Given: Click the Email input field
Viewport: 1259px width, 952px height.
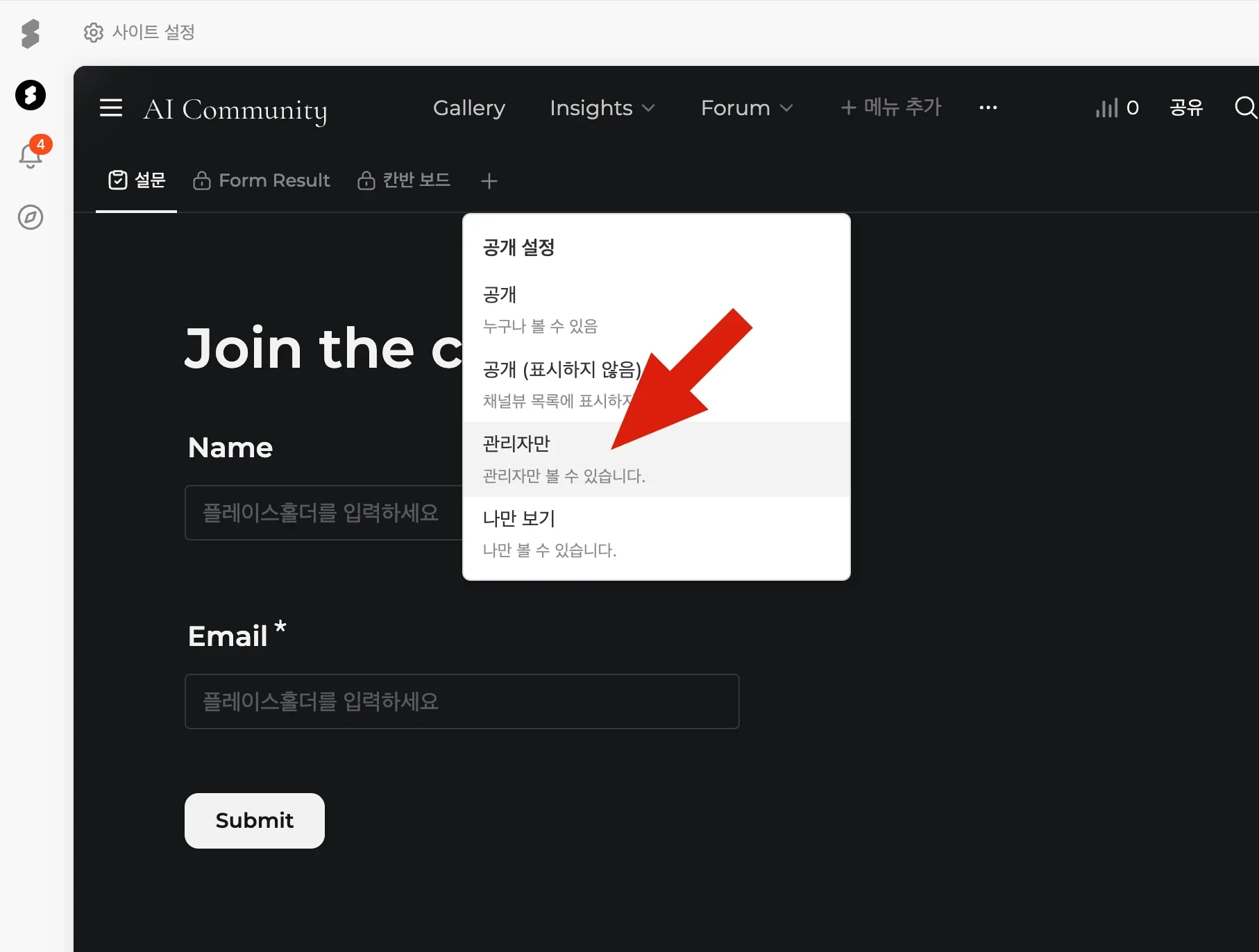Looking at the screenshot, I should coord(462,702).
